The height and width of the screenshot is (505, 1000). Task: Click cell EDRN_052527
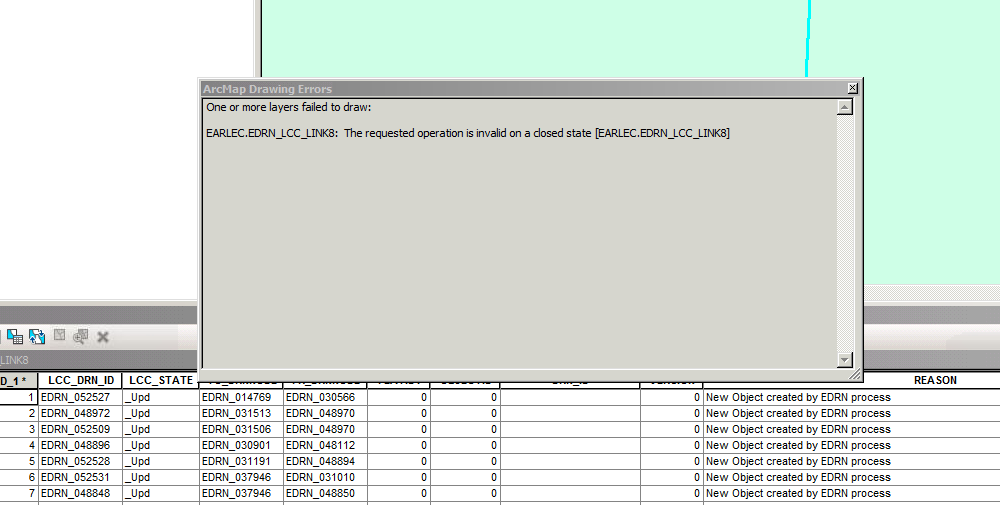80,397
